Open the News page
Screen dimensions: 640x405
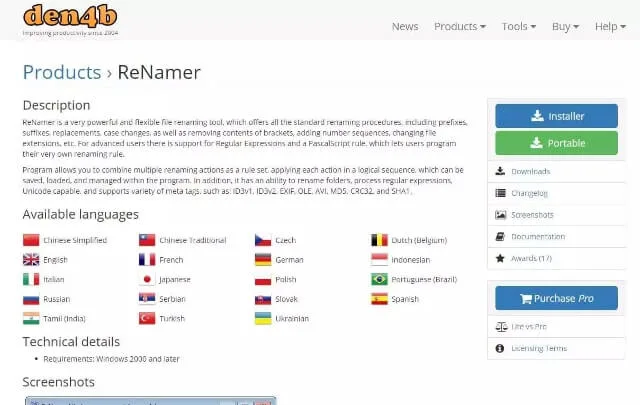pos(405,27)
